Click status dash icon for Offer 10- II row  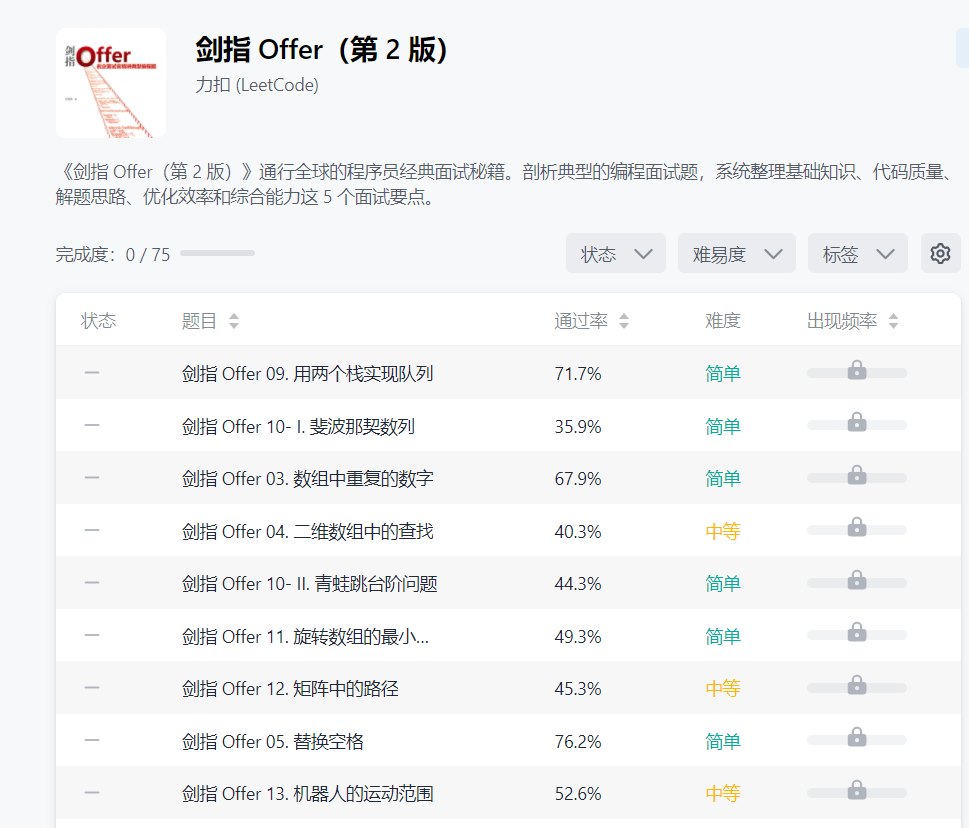pos(92,583)
